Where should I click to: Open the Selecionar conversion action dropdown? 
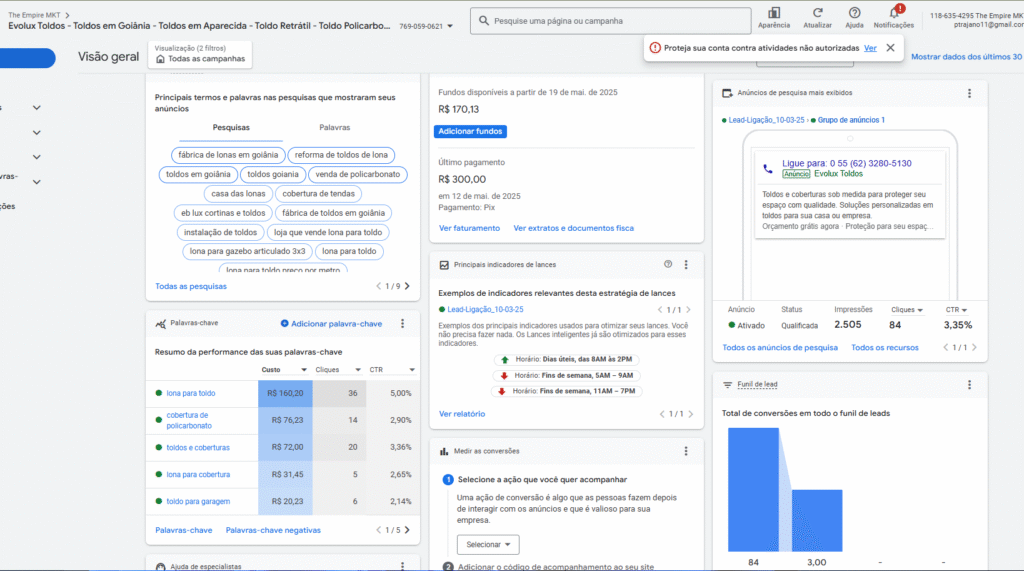pyautogui.click(x=488, y=545)
